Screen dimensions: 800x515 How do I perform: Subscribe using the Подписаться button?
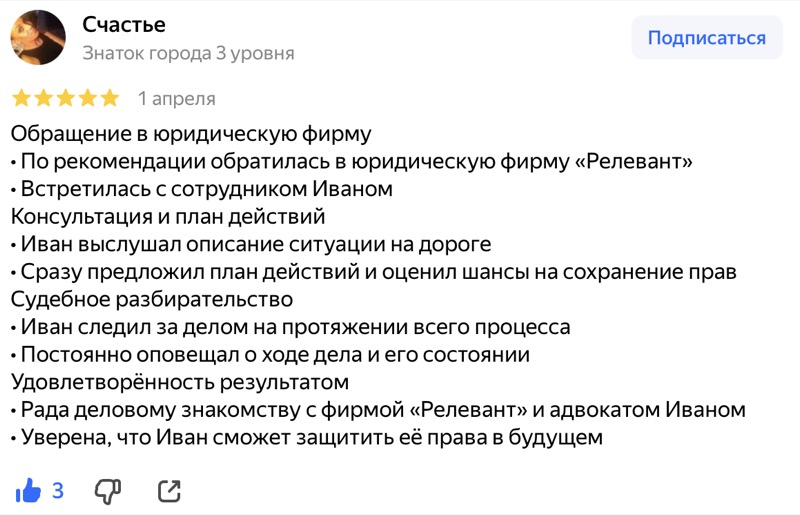click(707, 38)
